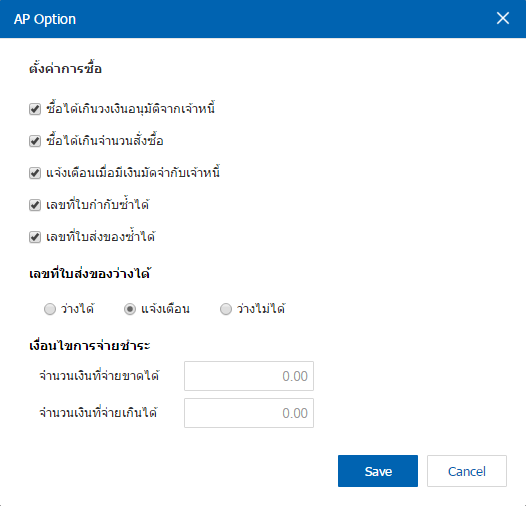Click label text เลขที่ใบกำกับซ้ำได้
526x506 pixels.
(x=98, y=204)
